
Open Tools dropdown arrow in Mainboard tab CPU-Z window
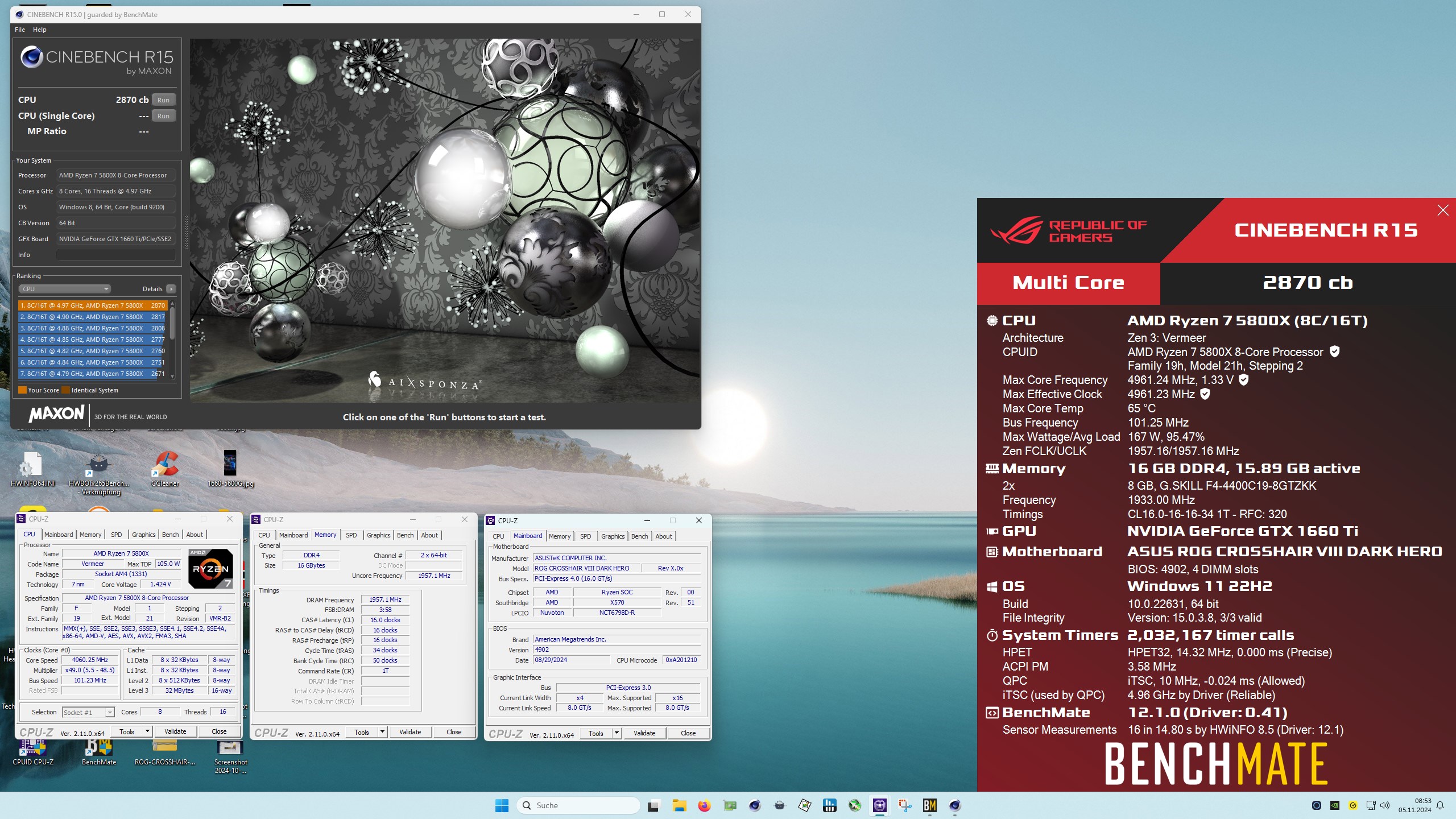[617, 733]
